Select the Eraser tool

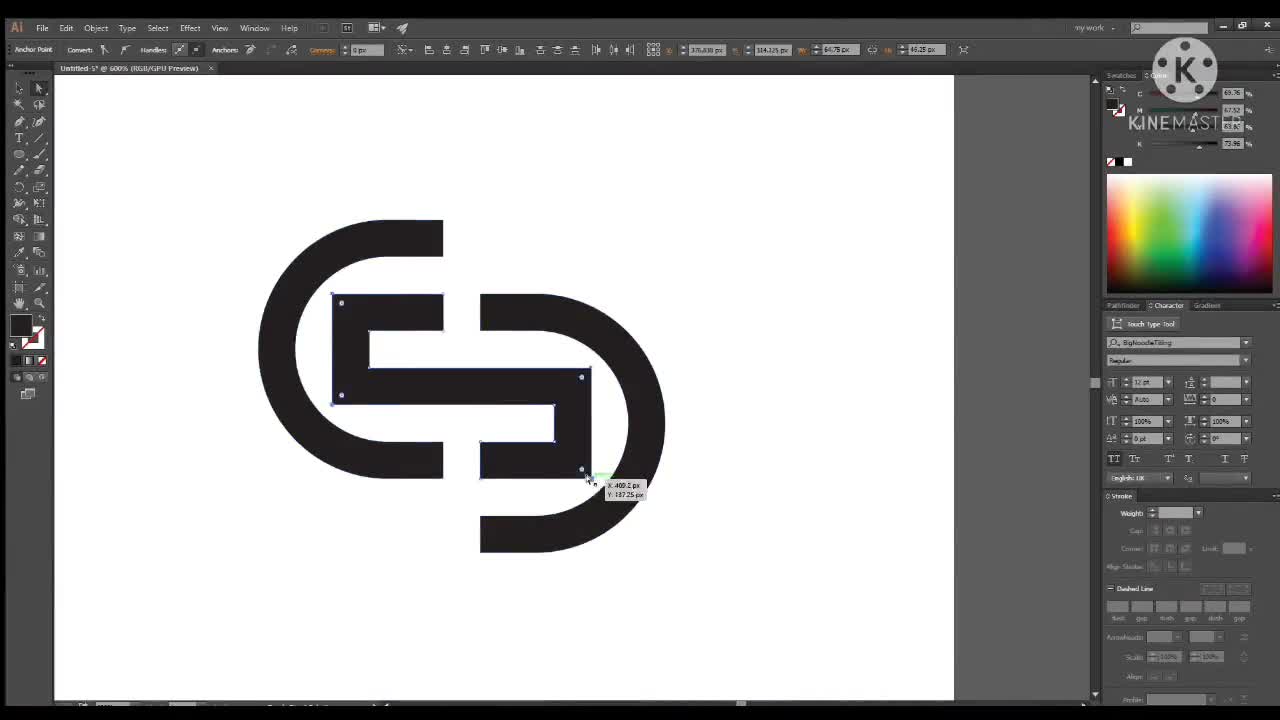pos(39,171)
